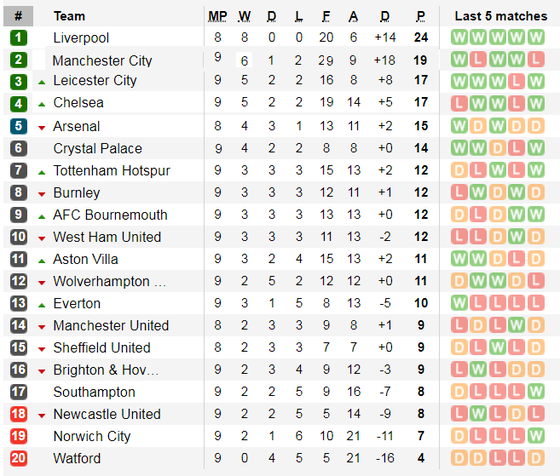Click the red down arrow beside Manchester United
This screenshot has width=560, height=476.
pyautogui.click(x=42, y=327)
